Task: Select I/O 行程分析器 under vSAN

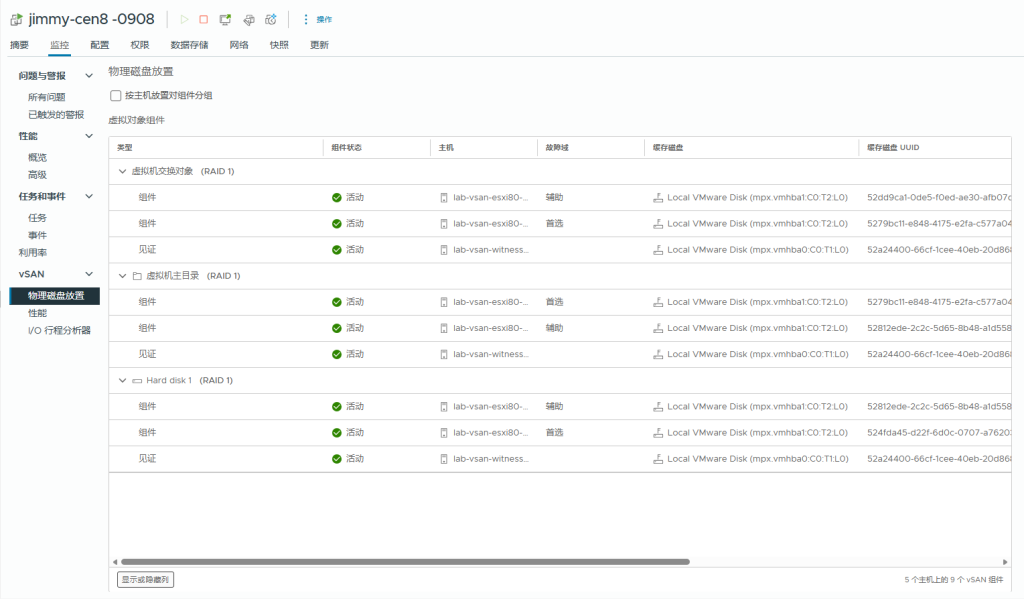Action: pyautogui.click(x=59, y=330)
